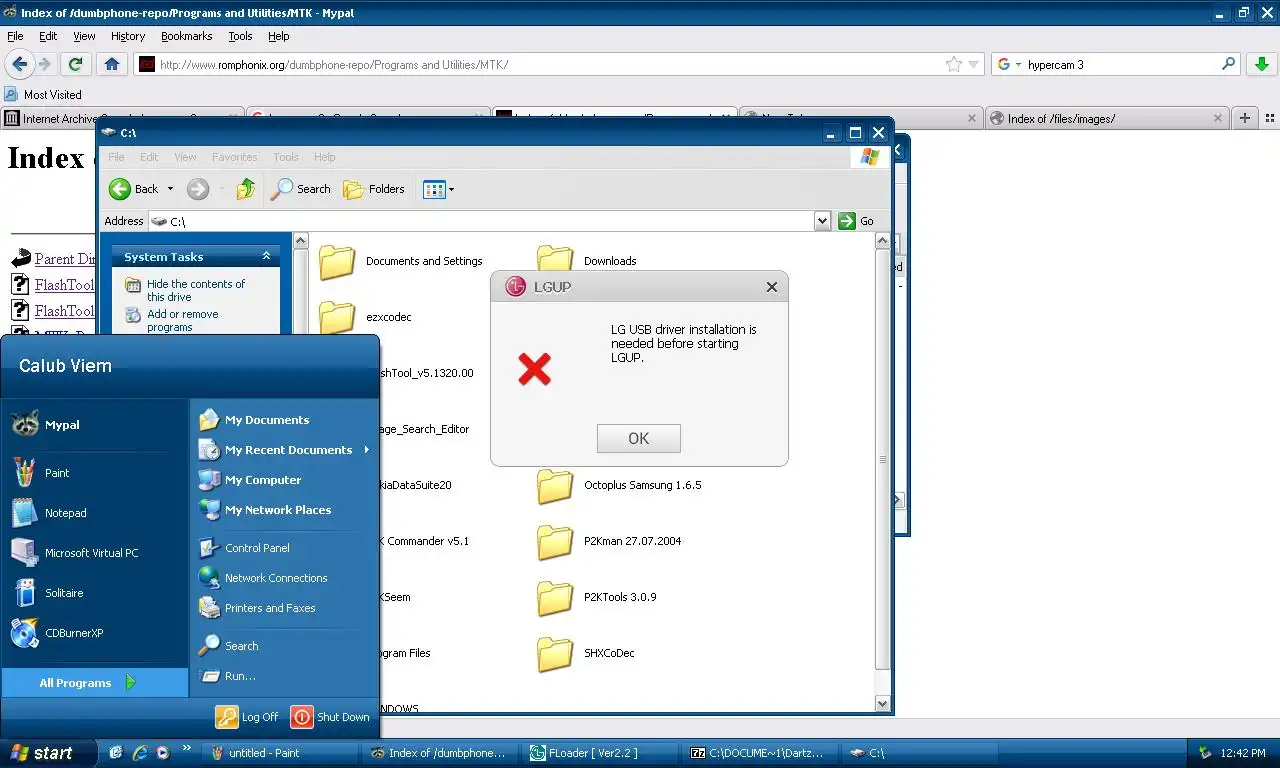Screen dimensions: 1280x768
Task: Open Search from the Start menu
Action: (283, 646)
